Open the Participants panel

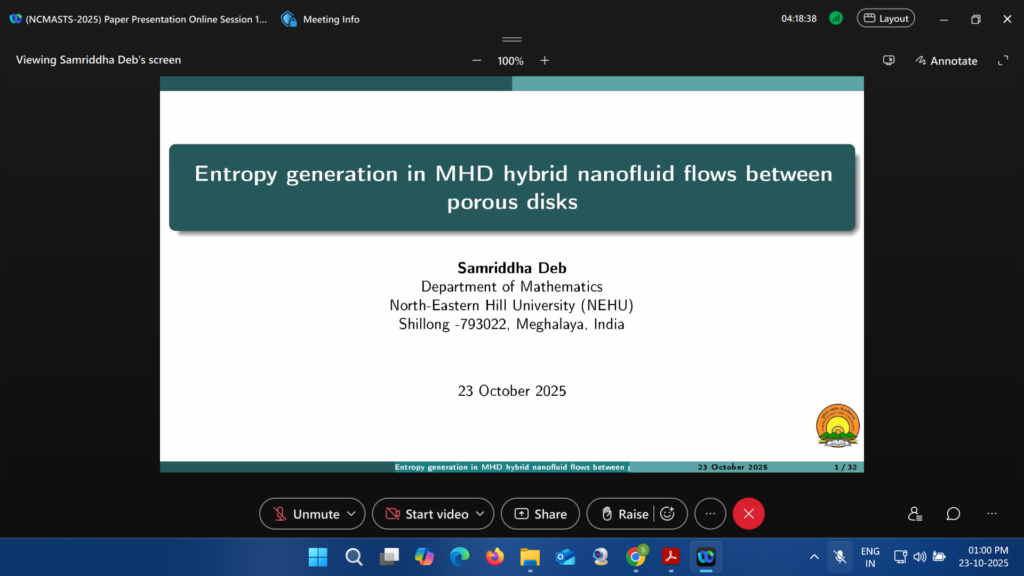915,514
